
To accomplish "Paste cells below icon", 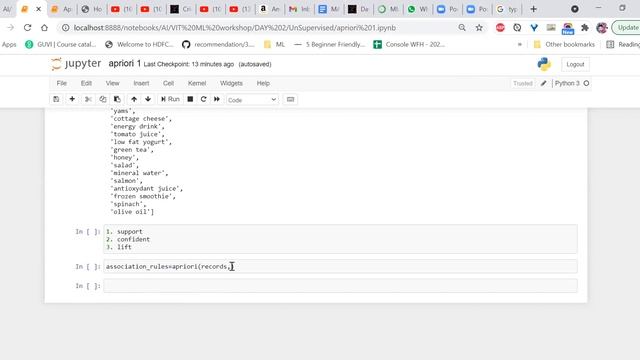I will (x=117, y=99).
